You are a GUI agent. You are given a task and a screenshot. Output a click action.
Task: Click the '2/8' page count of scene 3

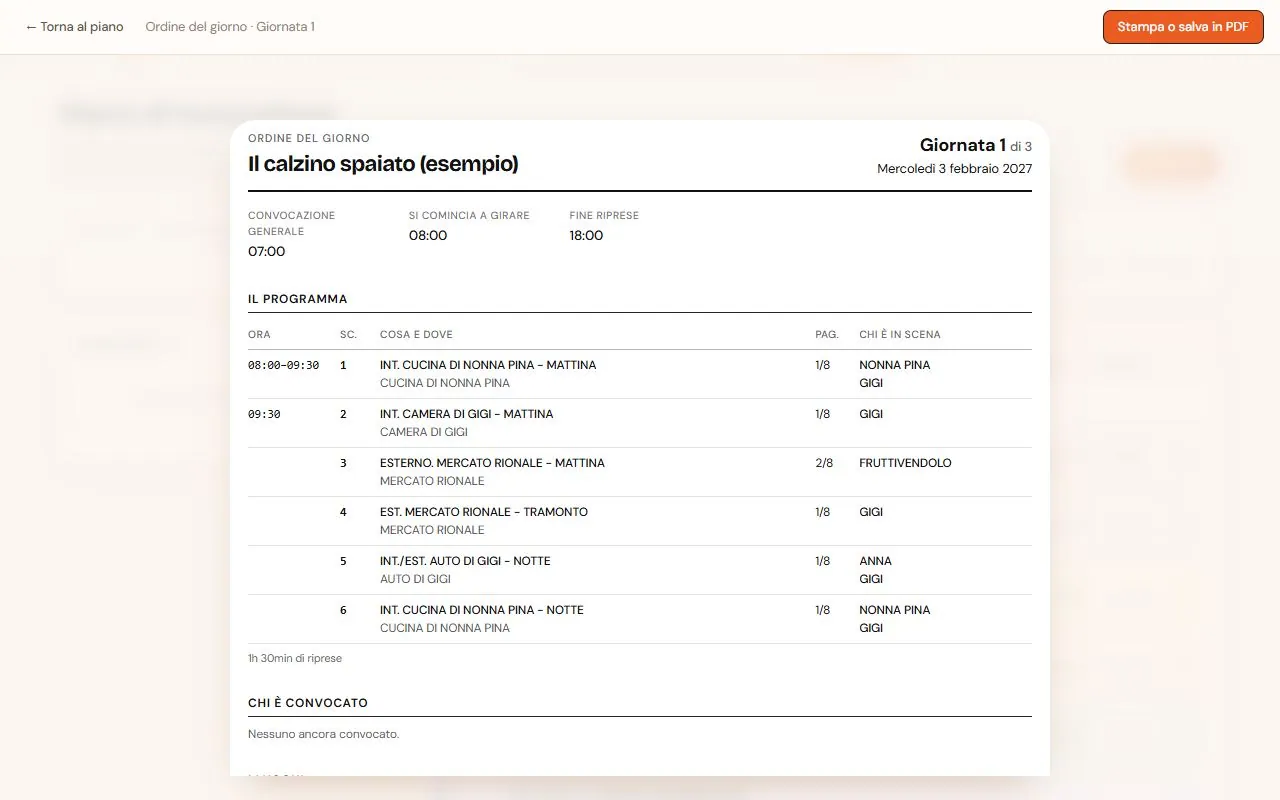[824, 463]
